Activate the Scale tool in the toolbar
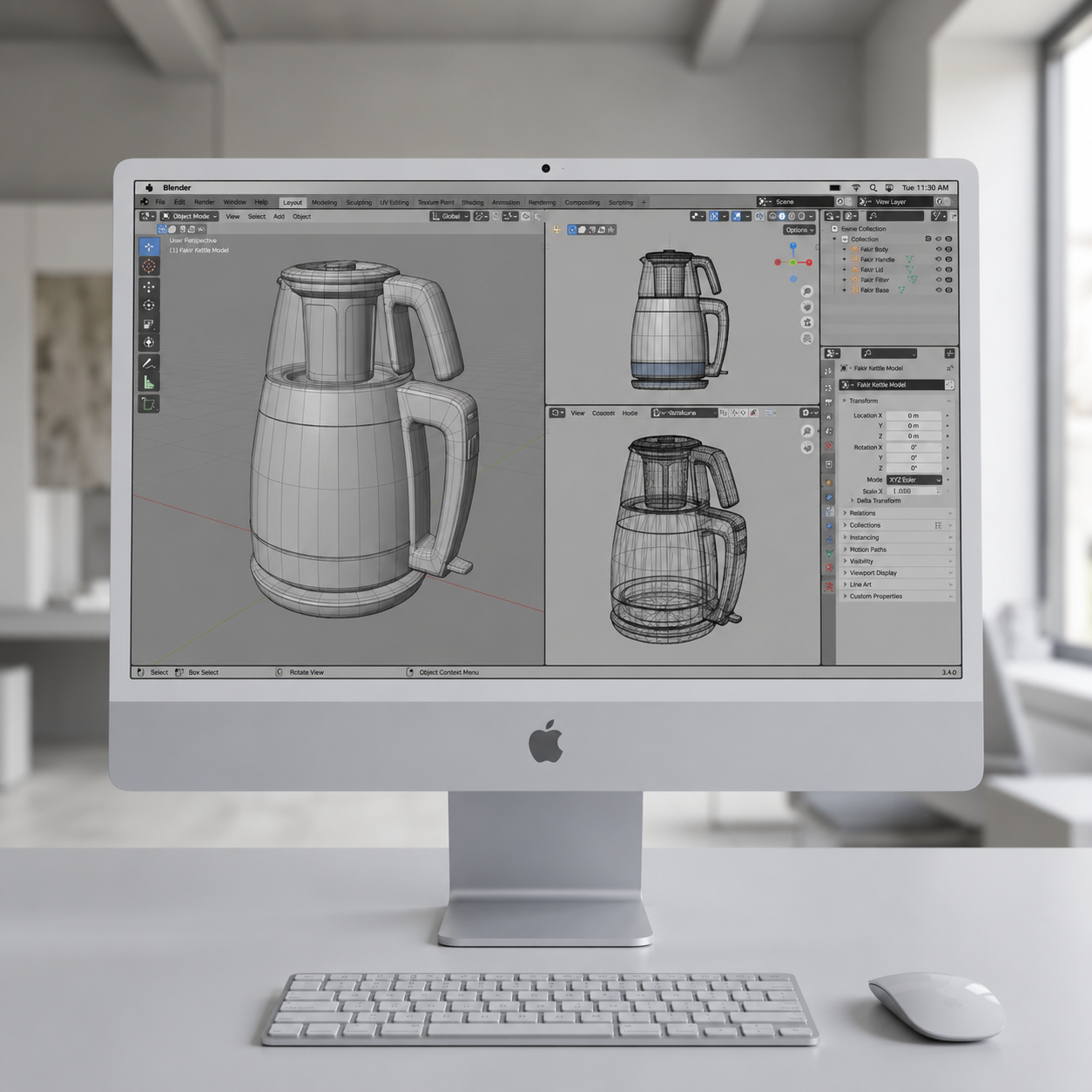1092x1092 pixels. (149, 324)
